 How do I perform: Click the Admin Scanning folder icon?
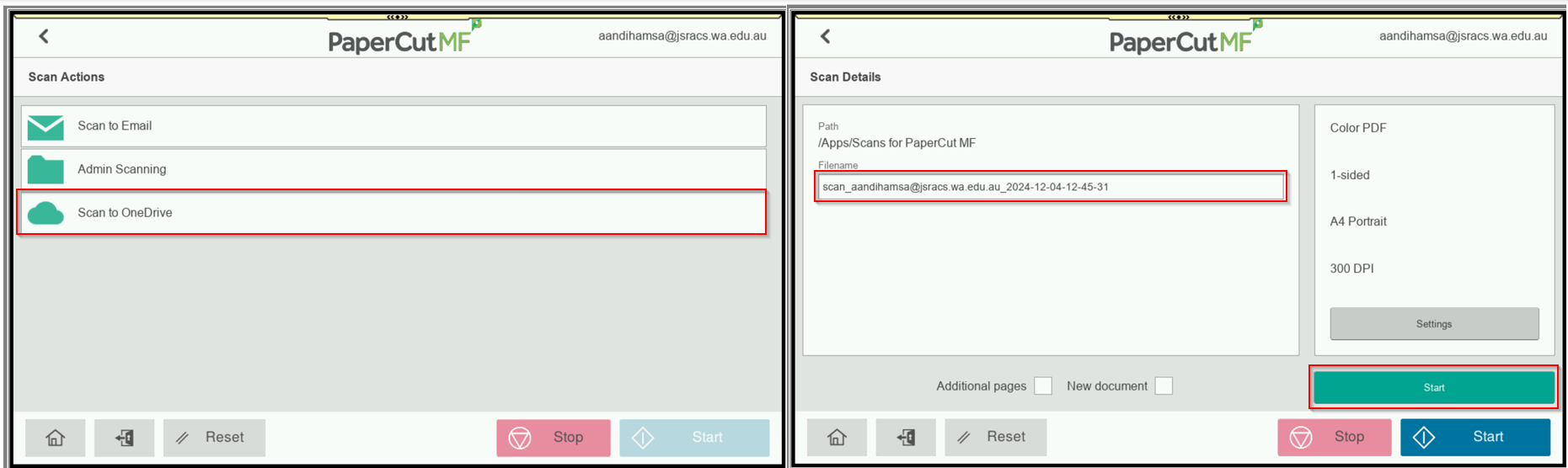click(x=45, y=169)
